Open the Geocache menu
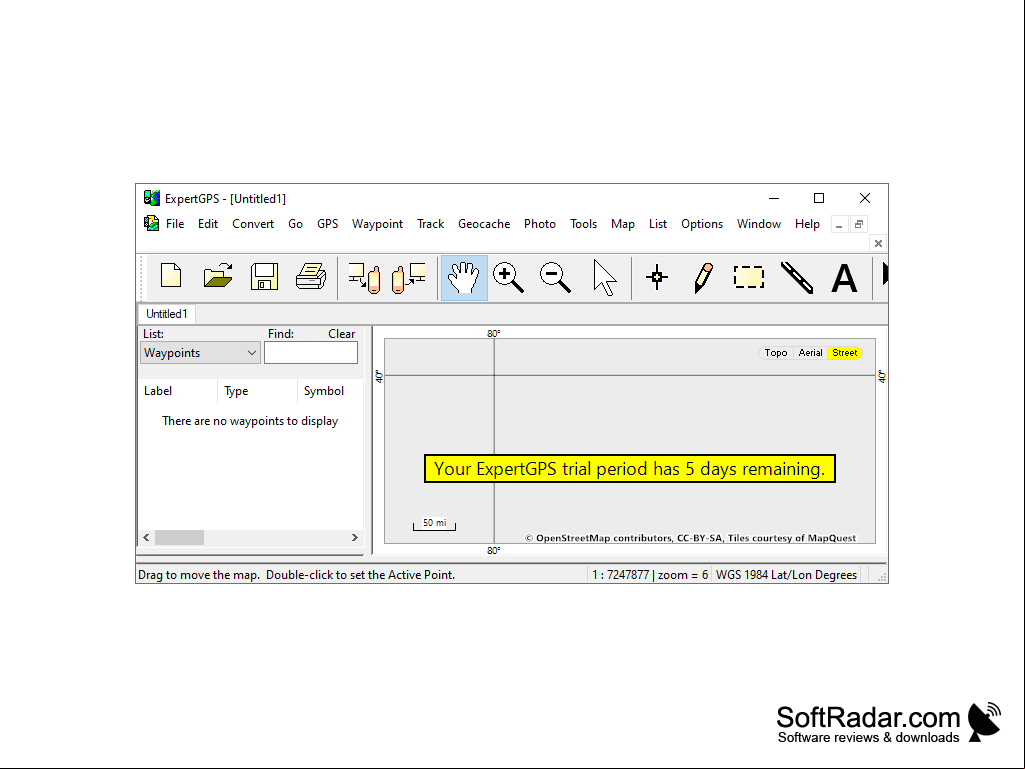 coord(484,224)
